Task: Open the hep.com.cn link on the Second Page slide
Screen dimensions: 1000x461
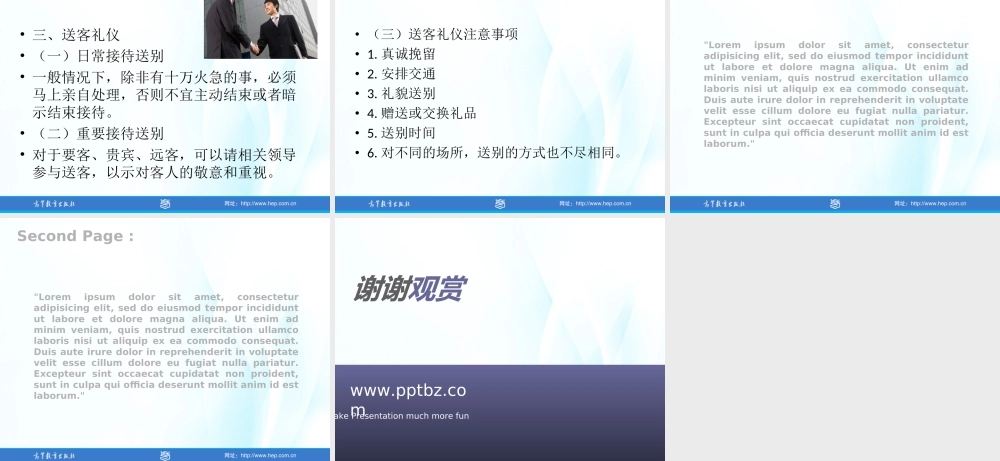Action: [260, 456]
